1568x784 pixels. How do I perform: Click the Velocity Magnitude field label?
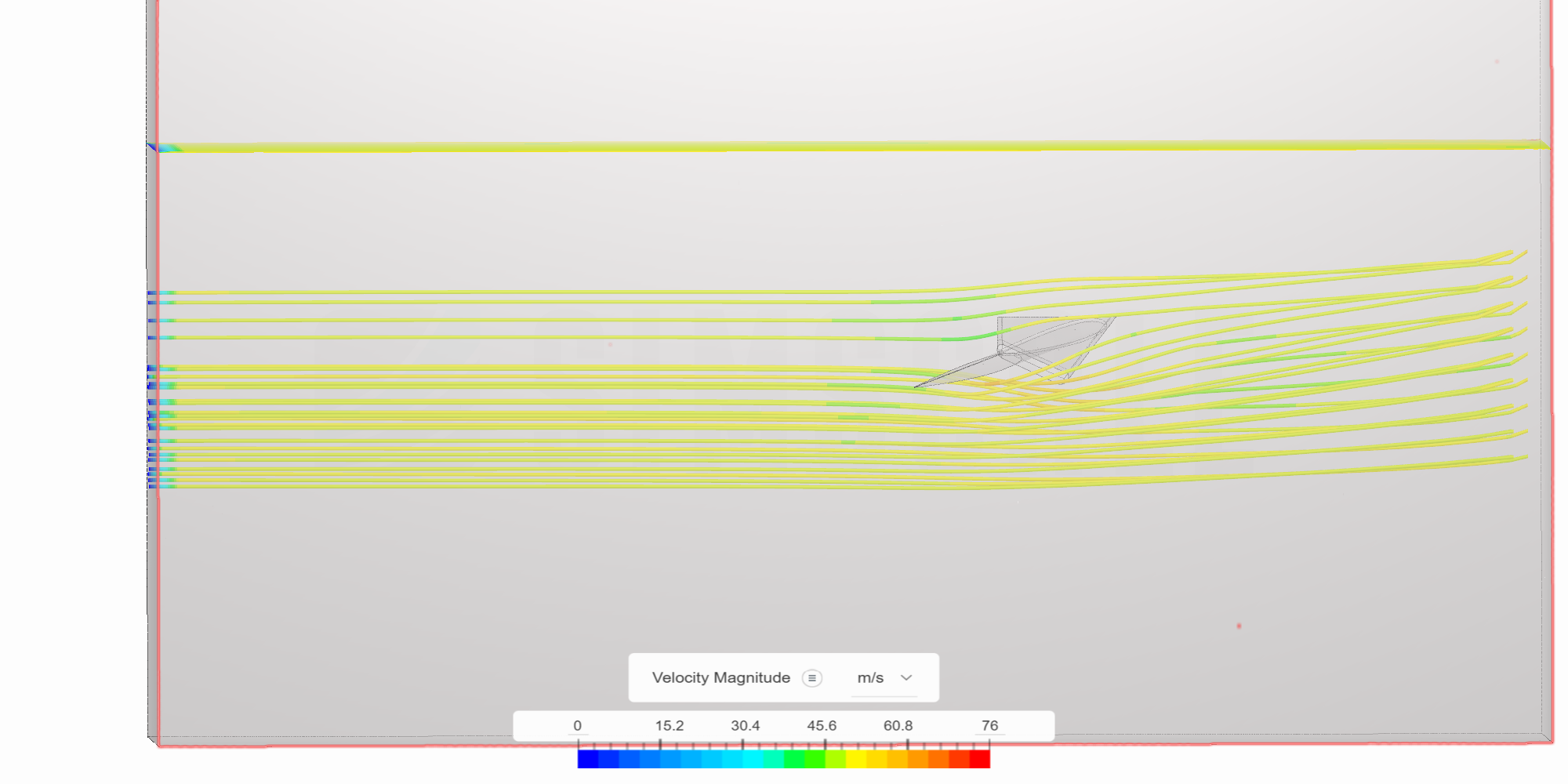point(721,678)
